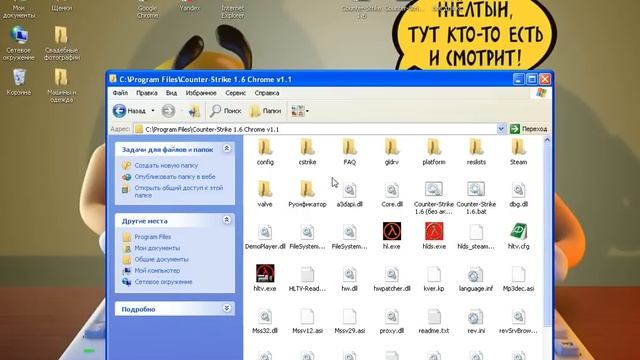
Task: Open the Назад history dropdown arrow
Action: [153, 111]
